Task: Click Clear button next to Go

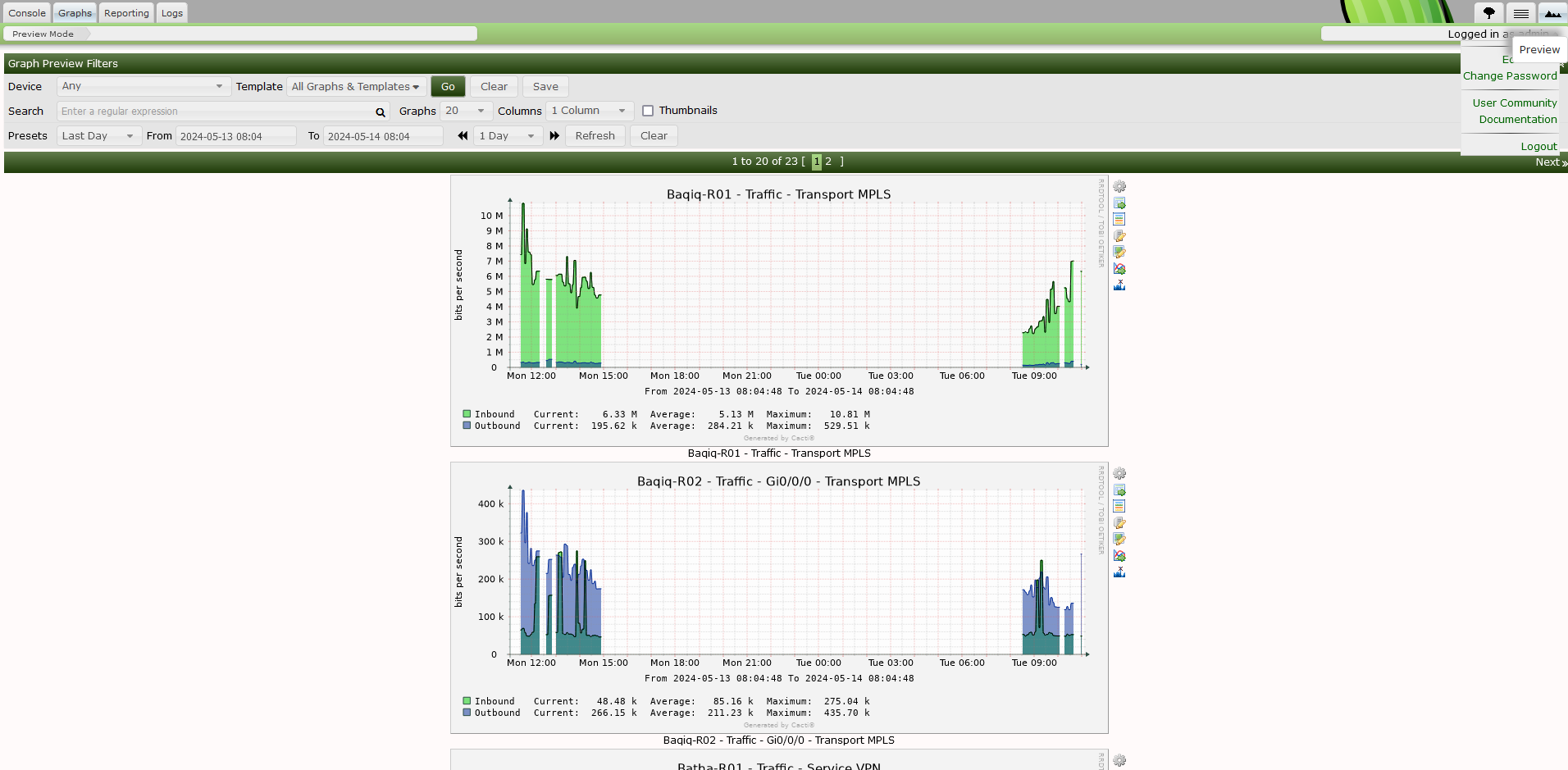Action: click(x=494, y=87)
